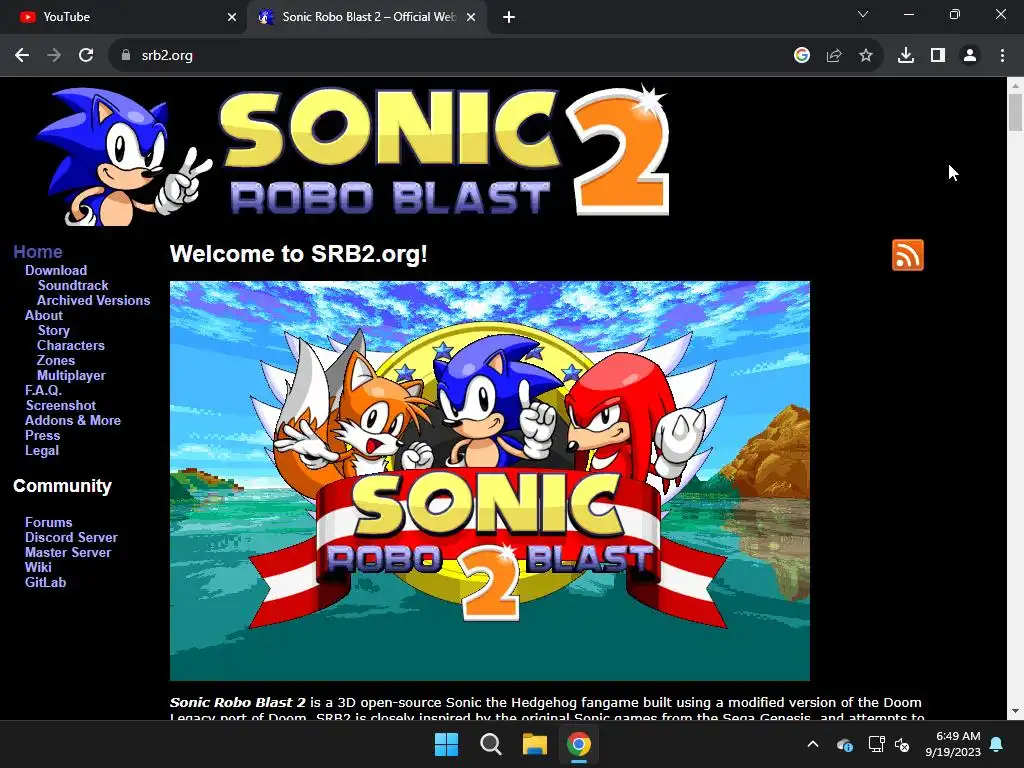This screenshot has width=1024, height=768.
Task: Click the page vertical scrollbar thumb
Action: coord(1015,112)
